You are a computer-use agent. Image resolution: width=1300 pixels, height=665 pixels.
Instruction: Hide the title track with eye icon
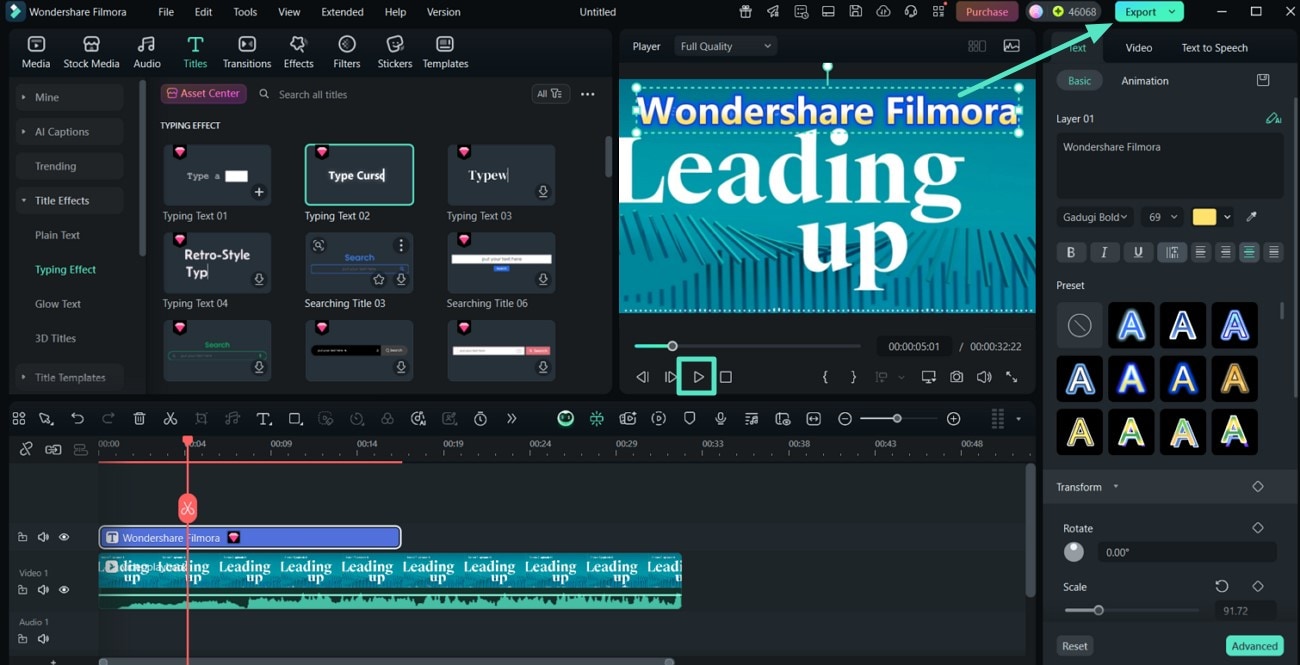(64, 537)
